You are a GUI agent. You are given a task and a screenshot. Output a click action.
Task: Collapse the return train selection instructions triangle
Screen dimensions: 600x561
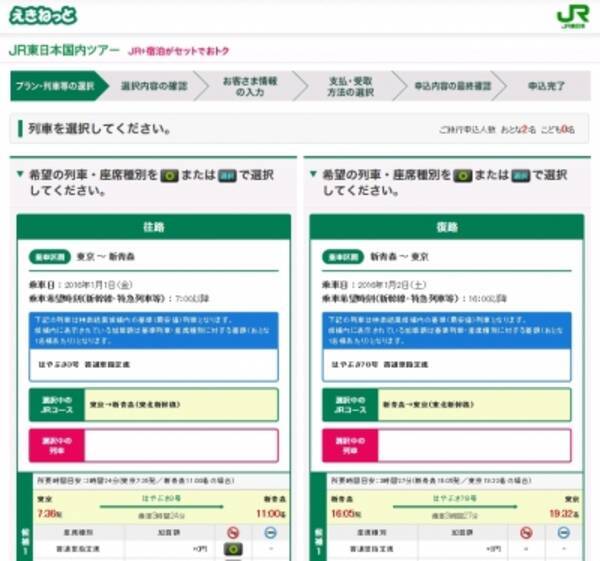(x=313, y=174)
